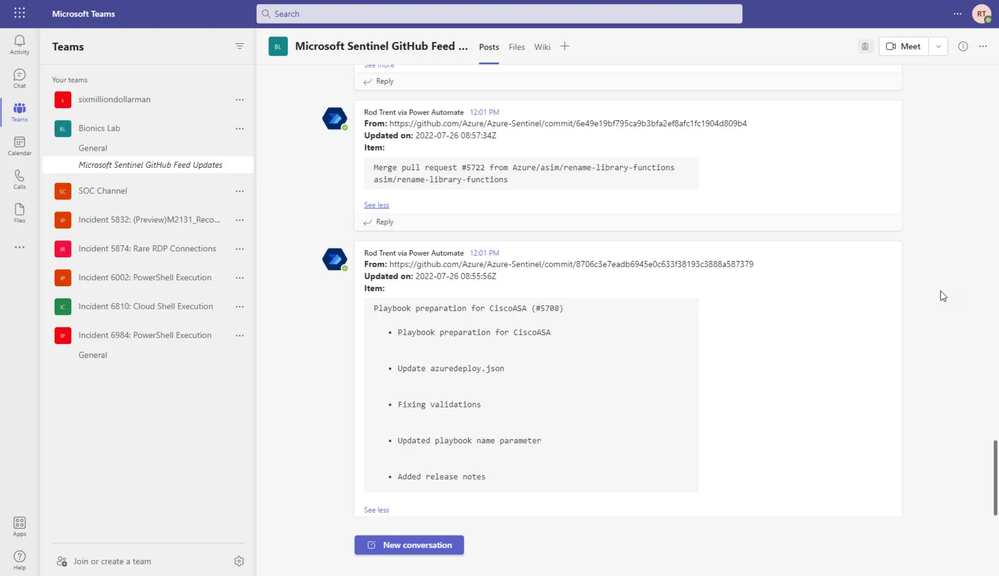Open more options for Incident 5874 team
Image resolution: width=999 pixels, height=576 pixels.
[240, 248]
